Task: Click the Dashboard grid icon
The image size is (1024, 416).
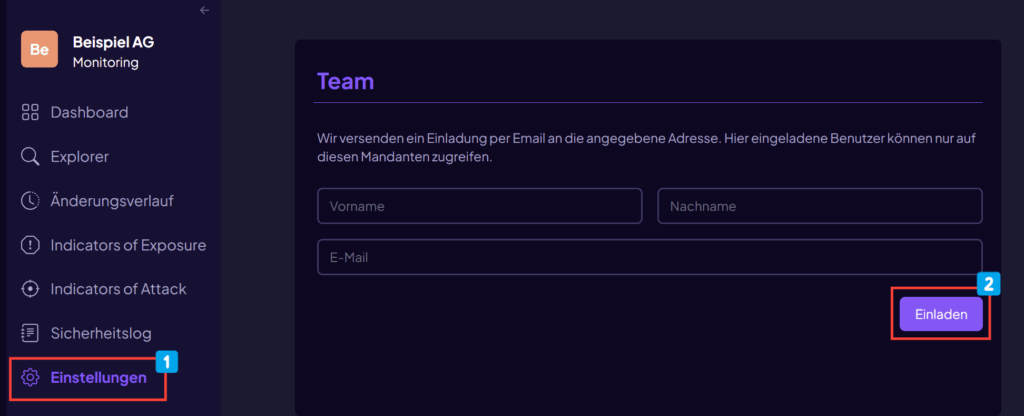Action: tap(30, 112)
